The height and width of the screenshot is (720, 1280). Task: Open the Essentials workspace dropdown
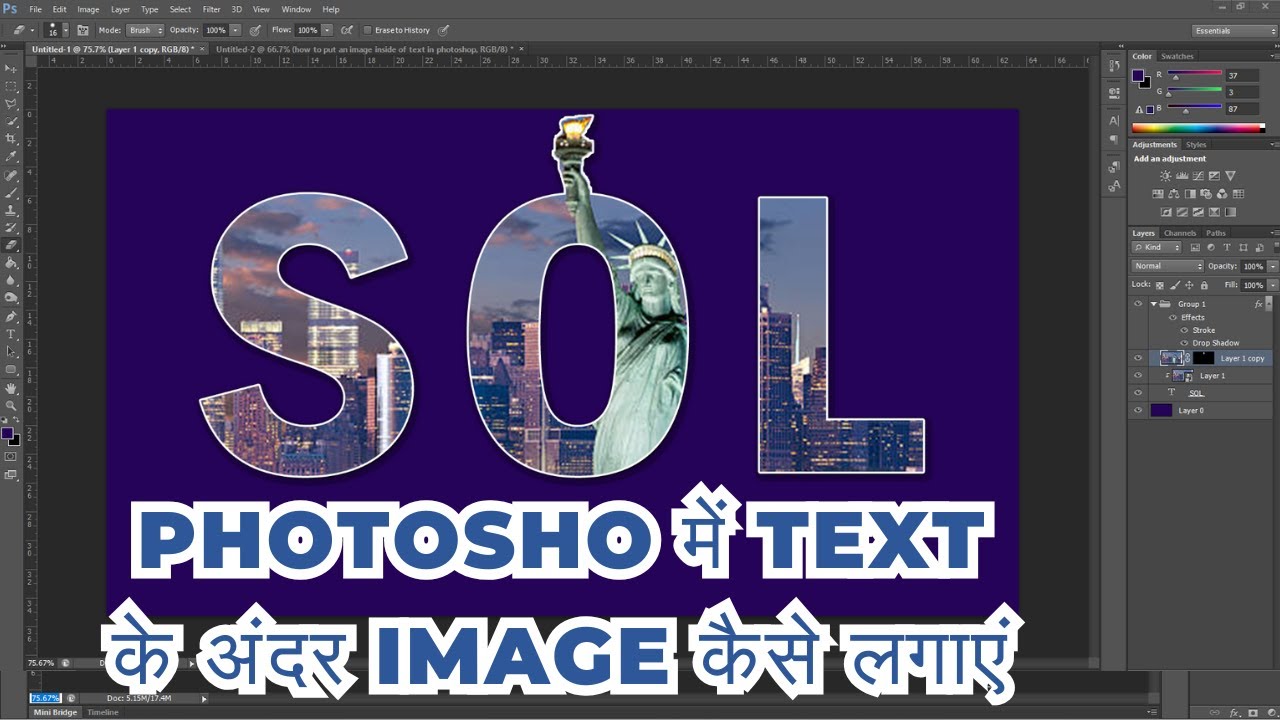pyautogui.click(x=1235, y=31)
